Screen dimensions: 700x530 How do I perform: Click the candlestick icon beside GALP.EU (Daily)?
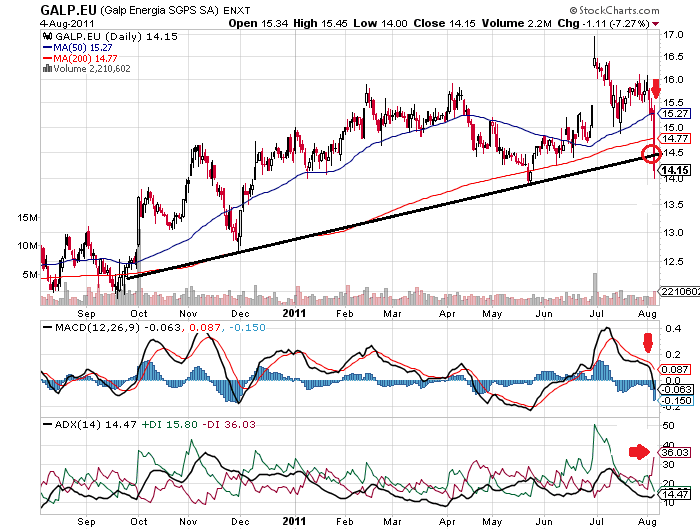pos(47,37)
